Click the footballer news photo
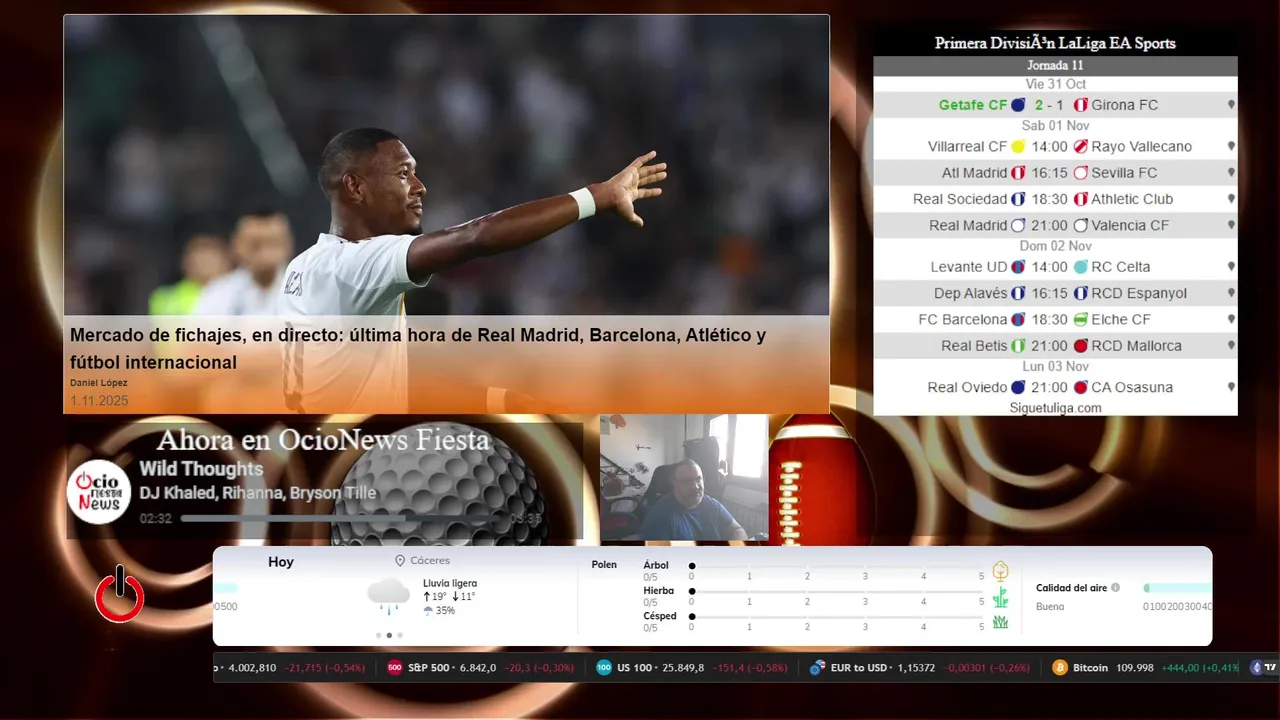 point(446,166)
